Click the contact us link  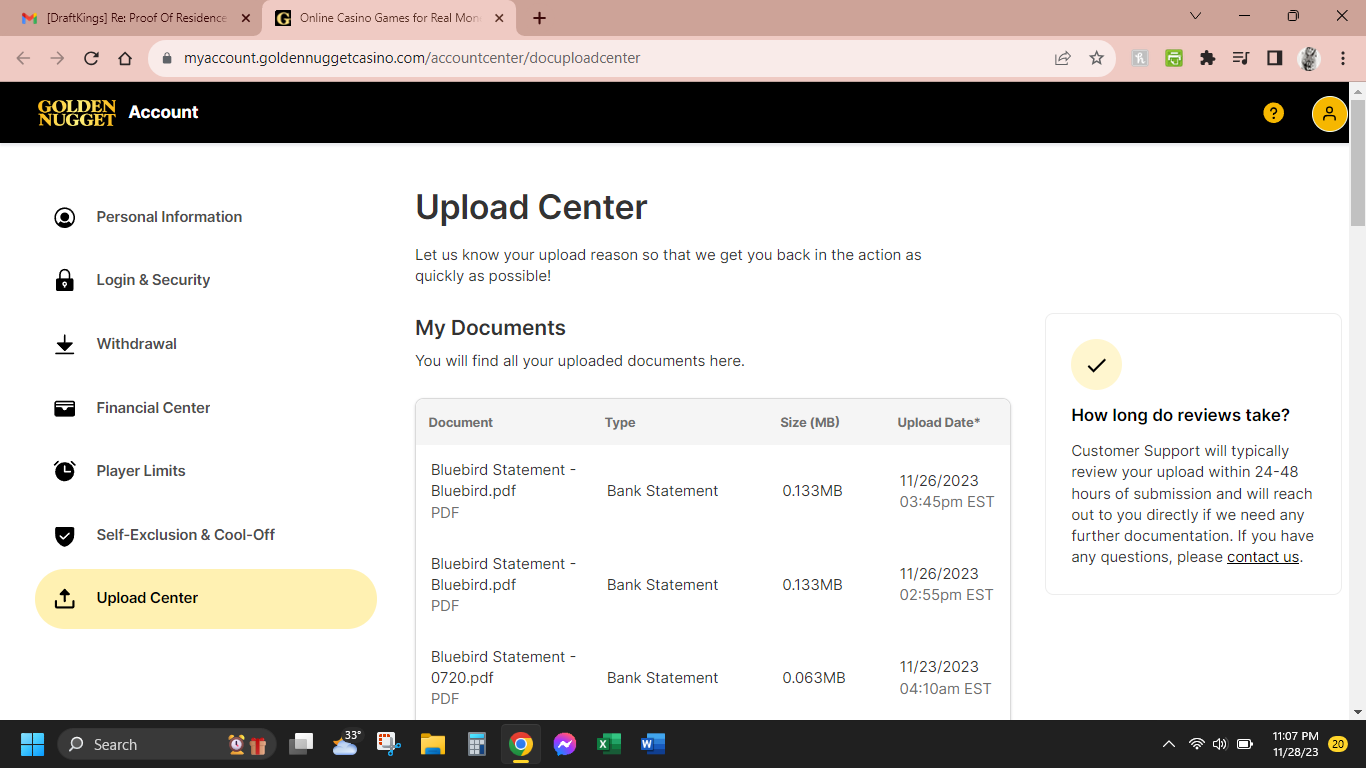[x=1263, y=557]
